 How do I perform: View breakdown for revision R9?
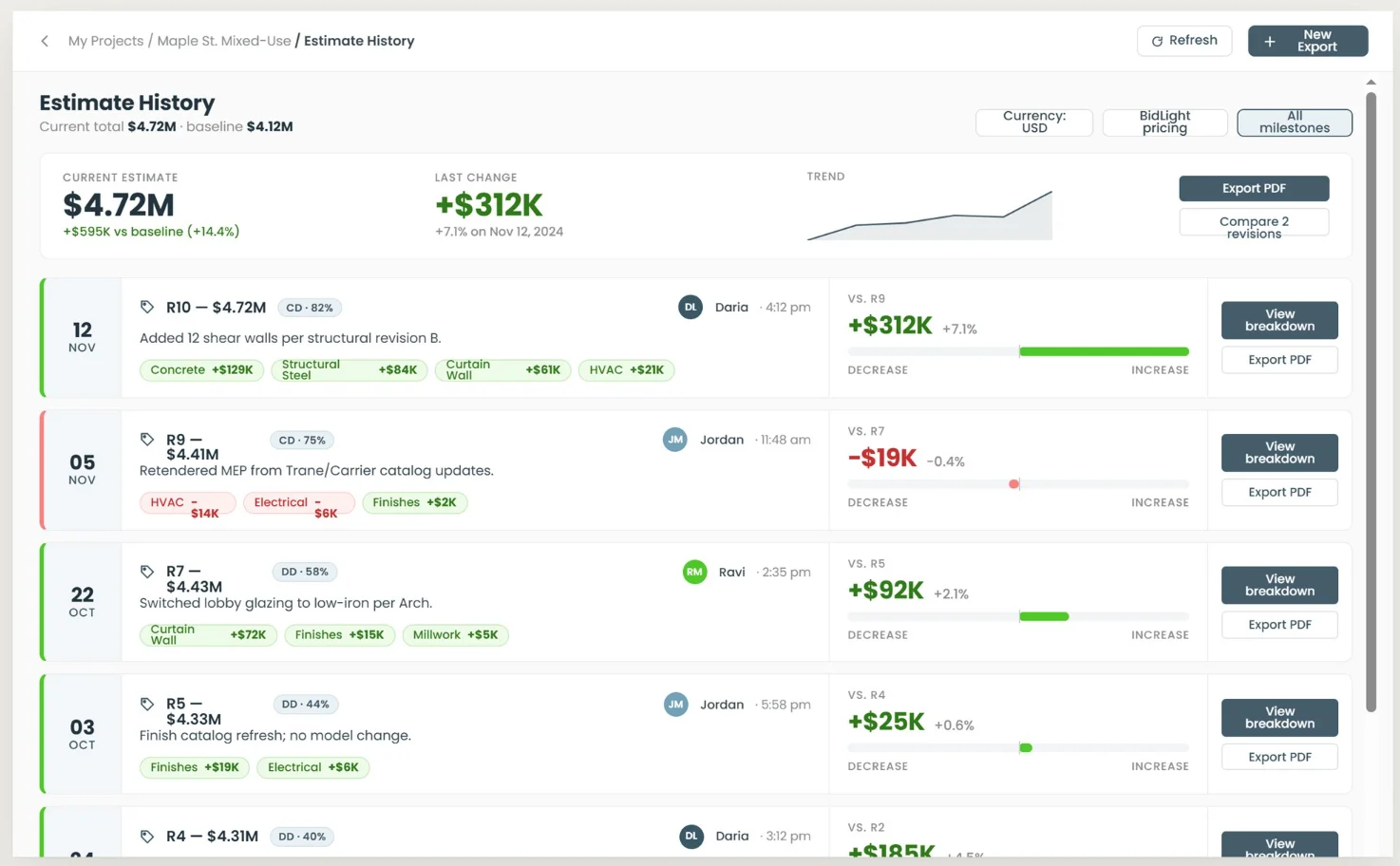pyautogui.click(x=1279, y=453)
